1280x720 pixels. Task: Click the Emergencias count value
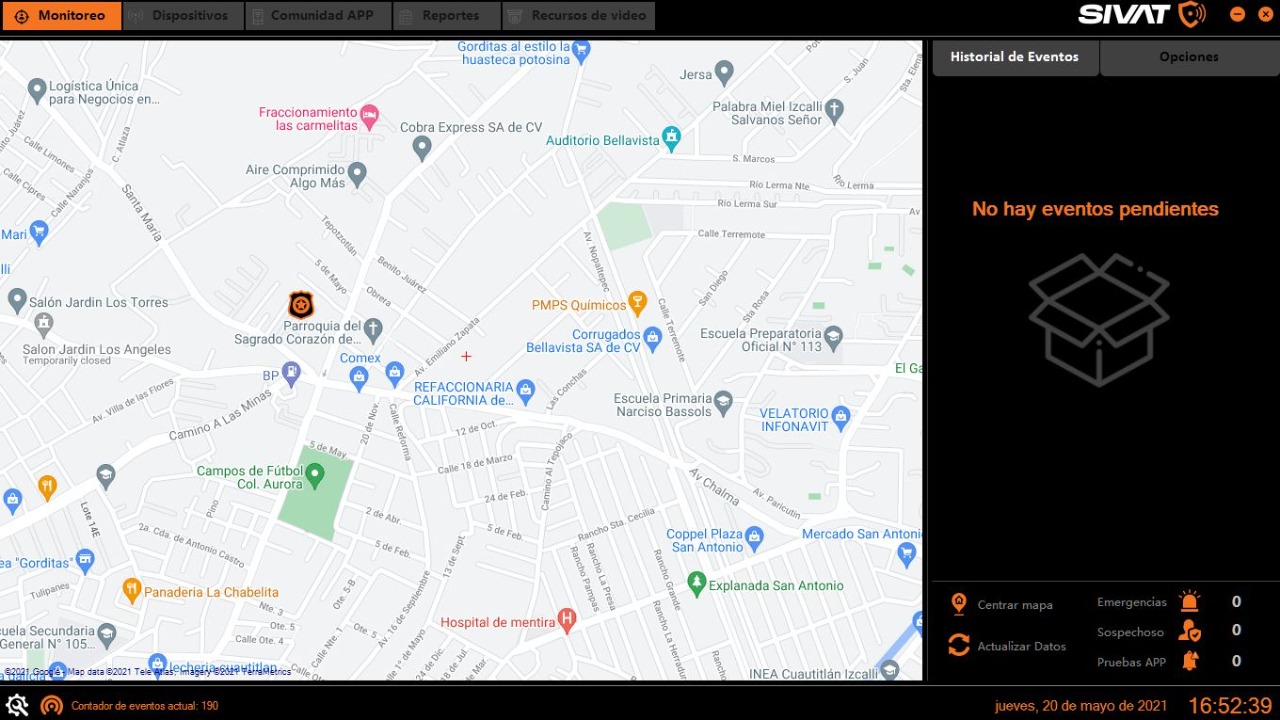click(x=1236, y=602)
